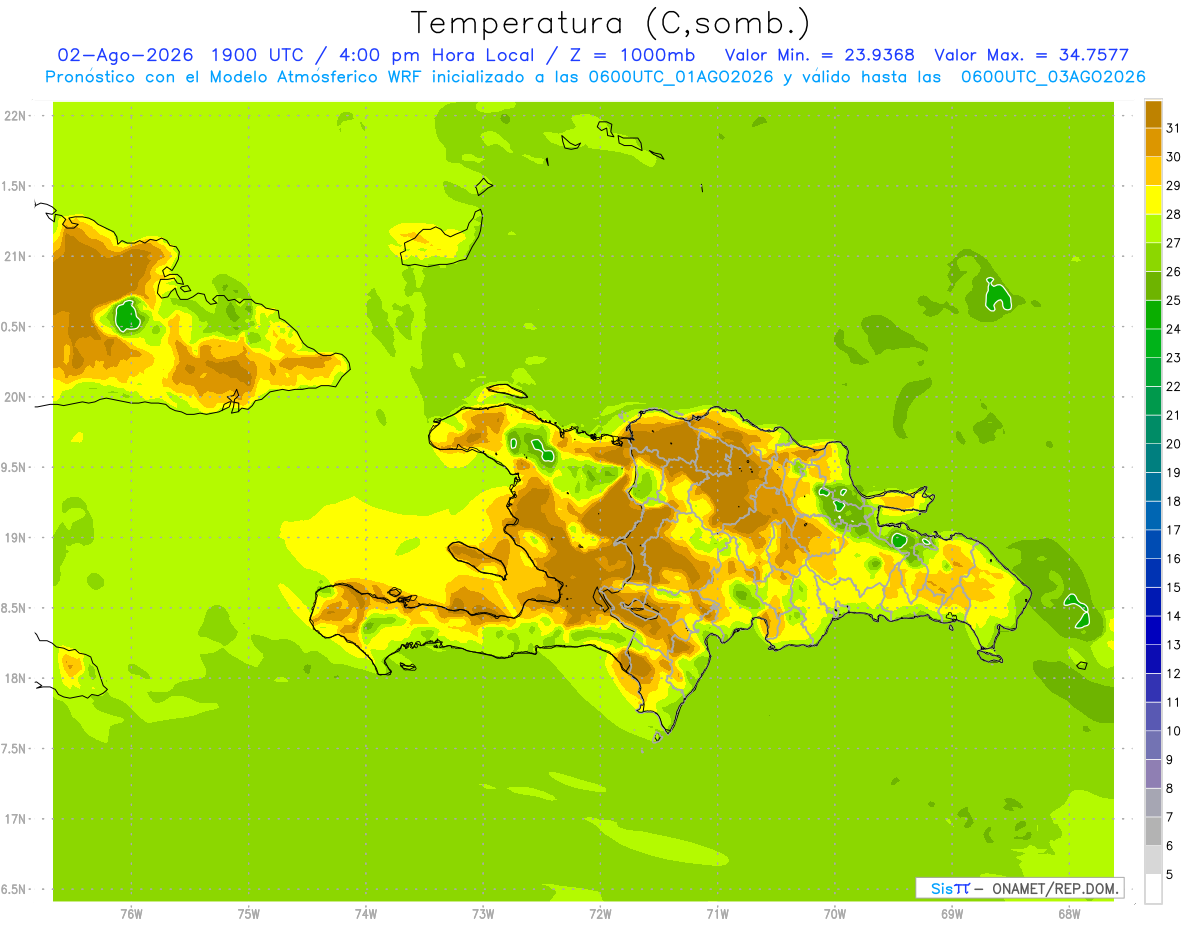
Task: Click the "19N" latitude axis label
Action: [17, 538]
